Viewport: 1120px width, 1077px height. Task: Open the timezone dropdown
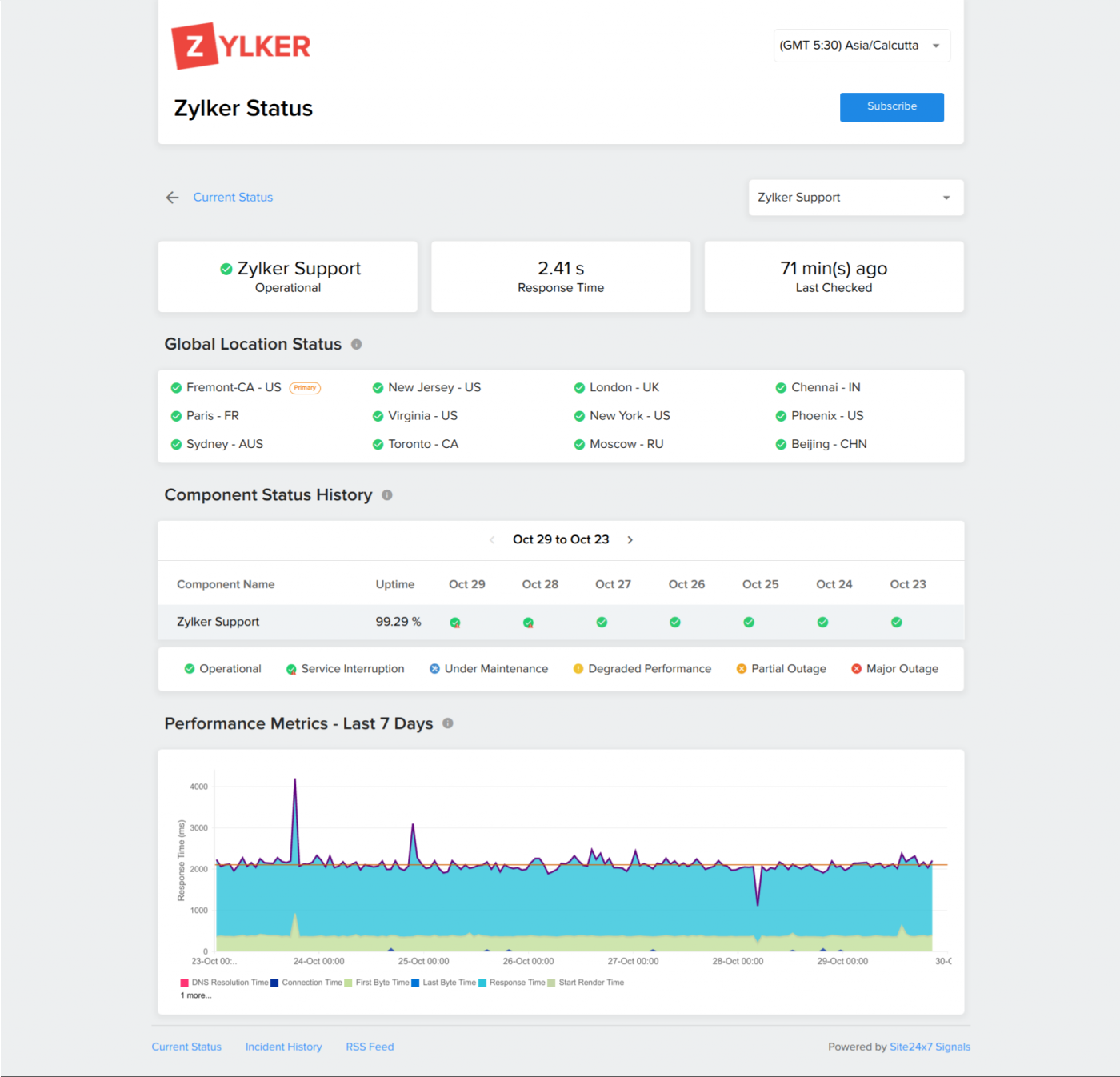pos(862,46)
